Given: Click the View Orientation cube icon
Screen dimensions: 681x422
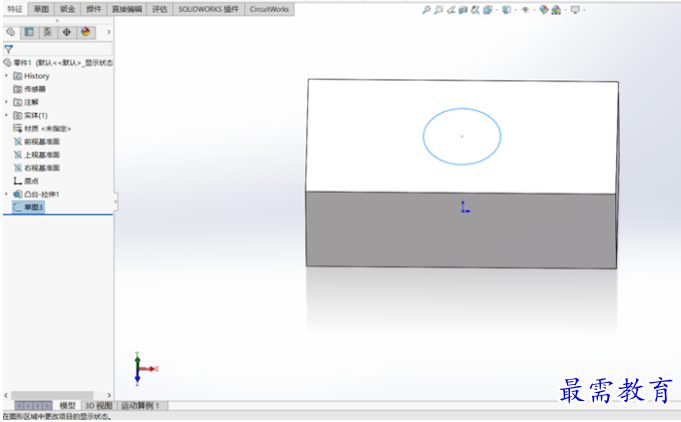Looking at the screenshot, I should click(x=488, y=10).
